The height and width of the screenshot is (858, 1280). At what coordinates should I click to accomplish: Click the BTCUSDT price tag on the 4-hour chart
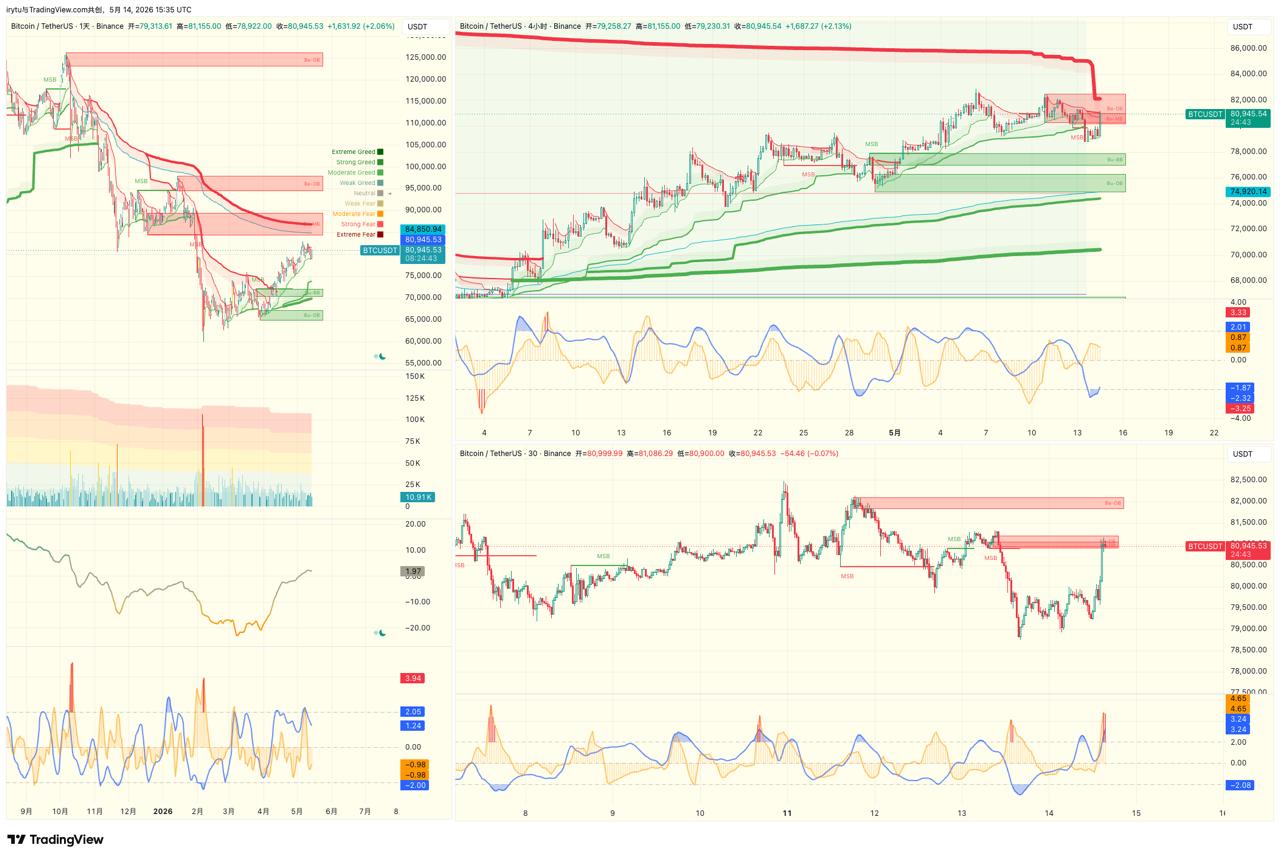coord(1205,114)
